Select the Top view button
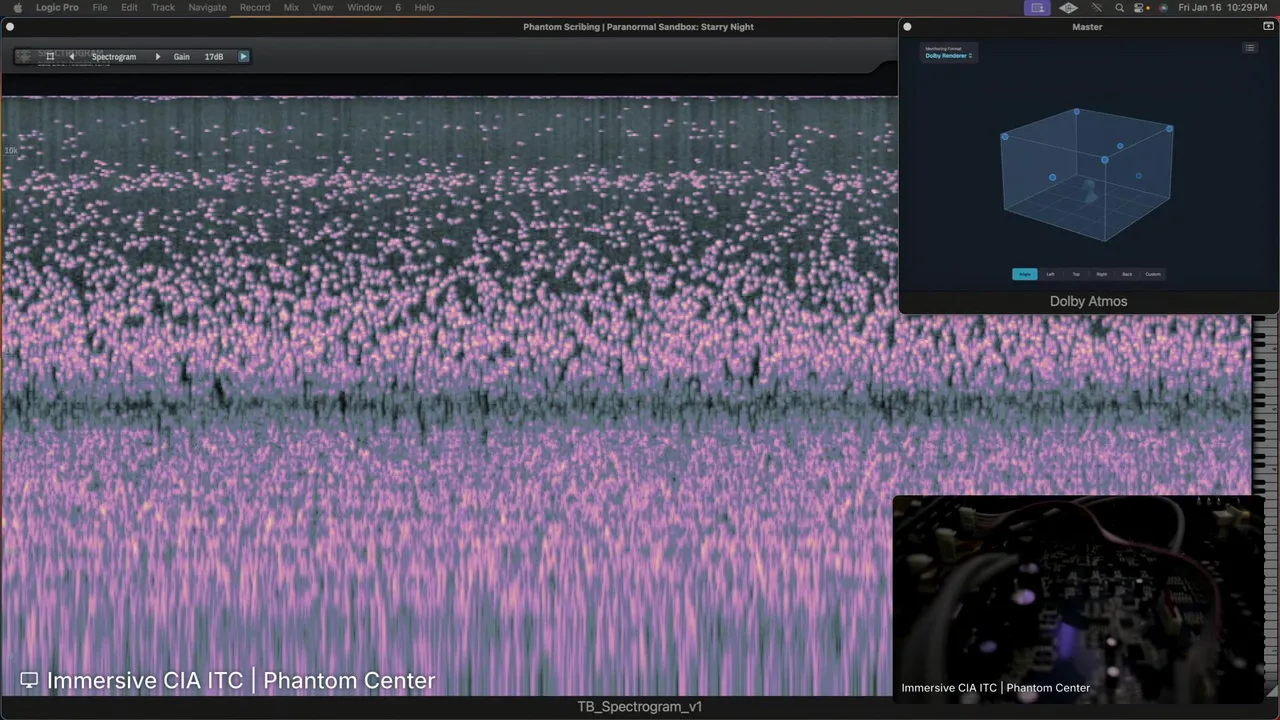 (x=1076, y=274)
